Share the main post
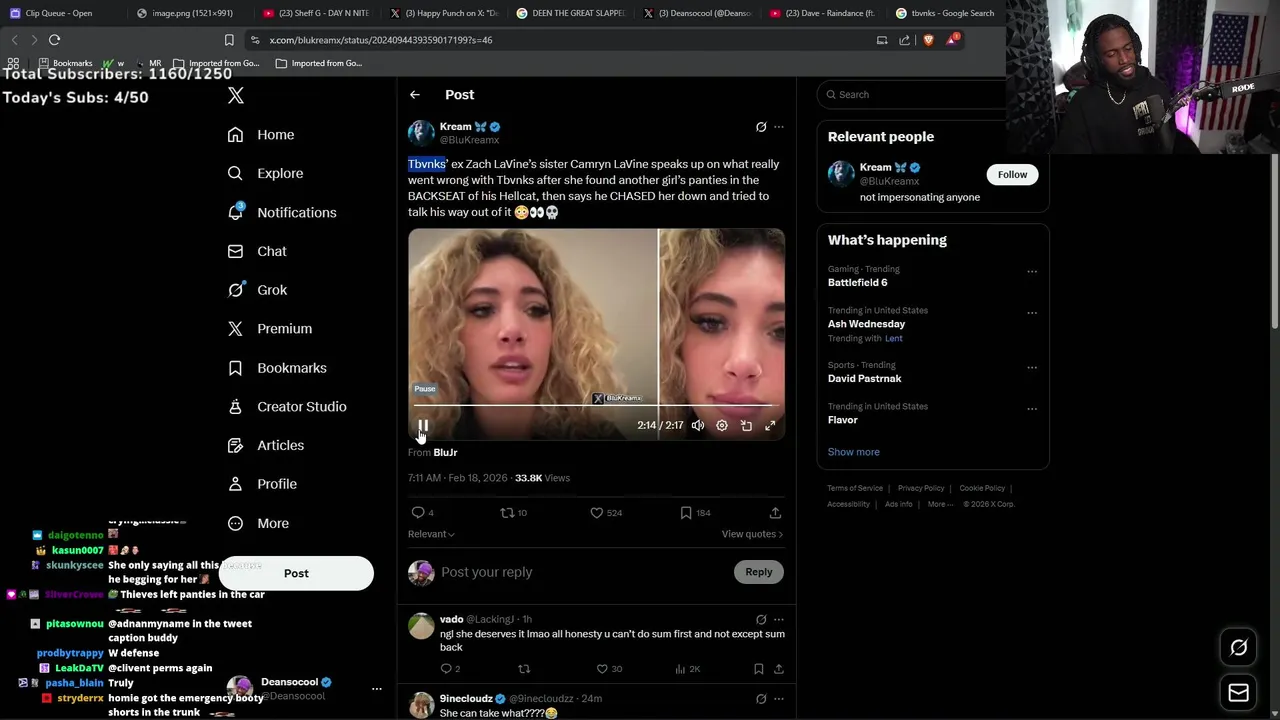This screenshot has height=720, width=1280. [x=775, y=513]
